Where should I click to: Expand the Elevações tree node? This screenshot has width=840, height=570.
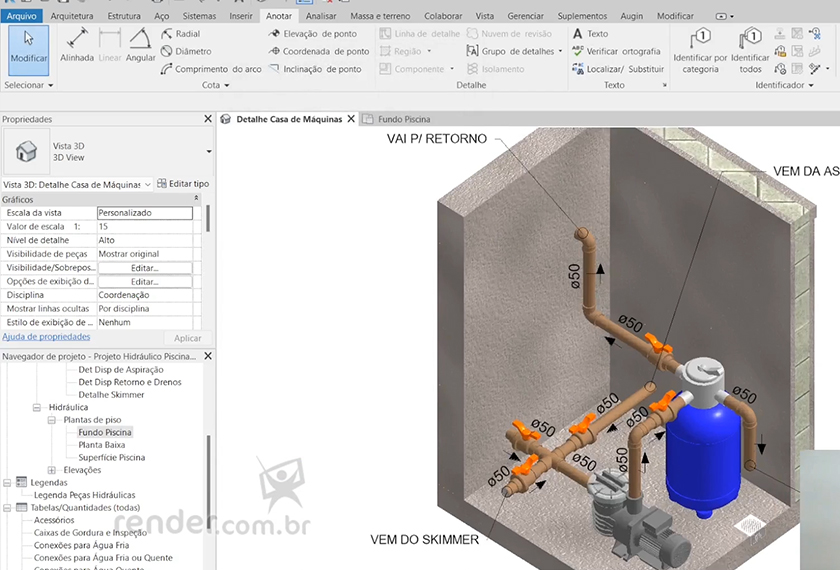pos(52,470)
